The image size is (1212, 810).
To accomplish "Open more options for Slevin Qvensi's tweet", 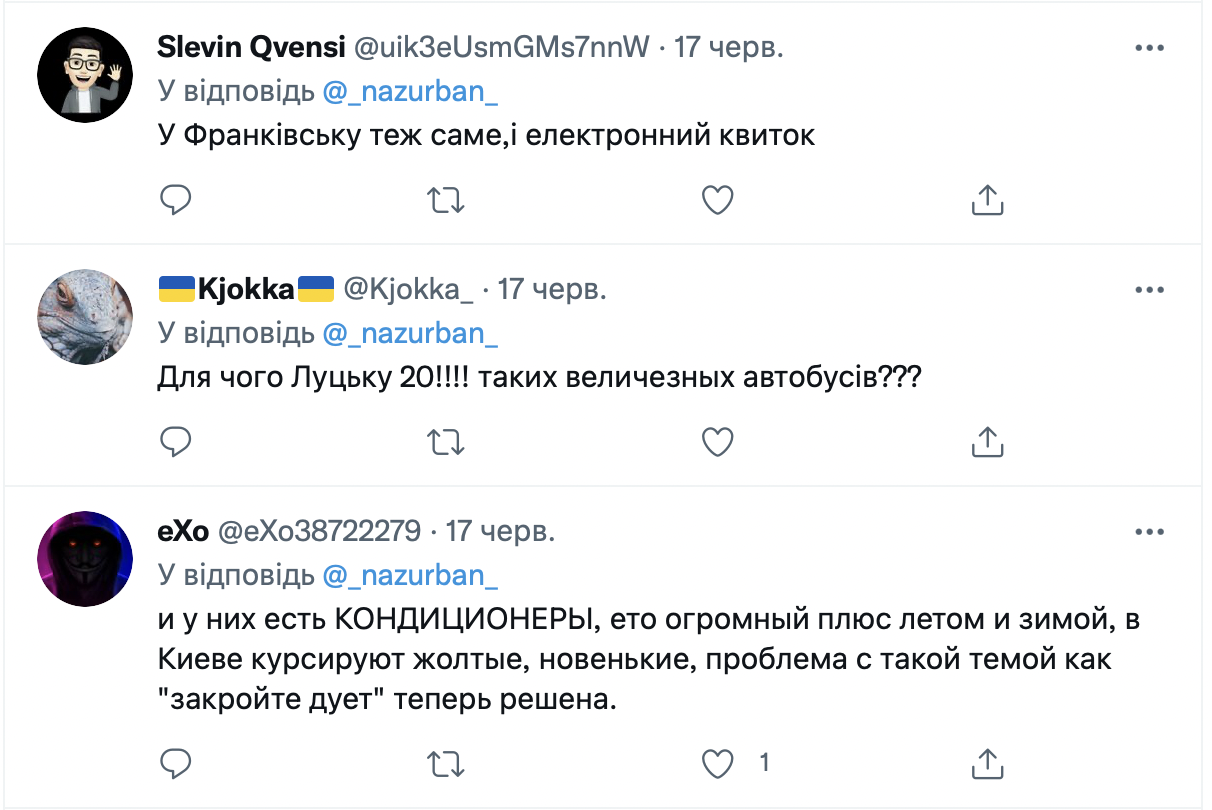I will [x=1149, y=48].
